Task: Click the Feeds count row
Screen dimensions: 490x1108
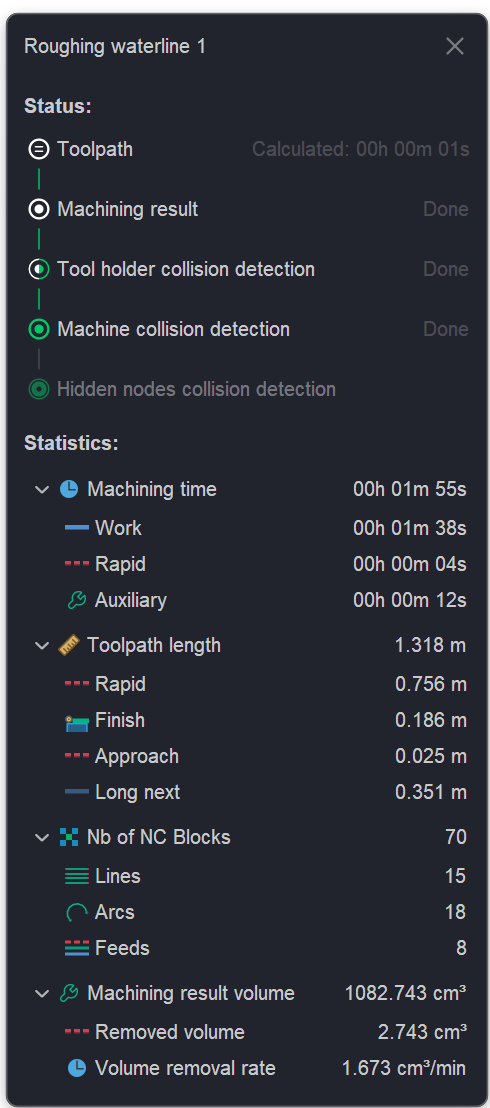Action: [x=266, y=948]
